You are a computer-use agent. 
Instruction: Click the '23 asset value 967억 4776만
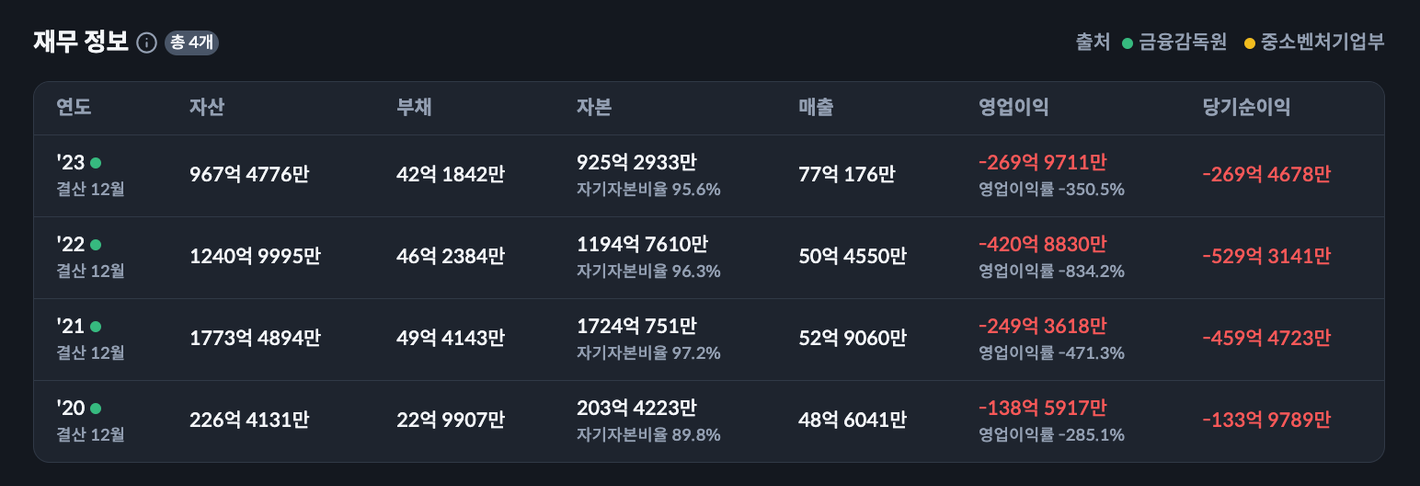tap(249, 174)
